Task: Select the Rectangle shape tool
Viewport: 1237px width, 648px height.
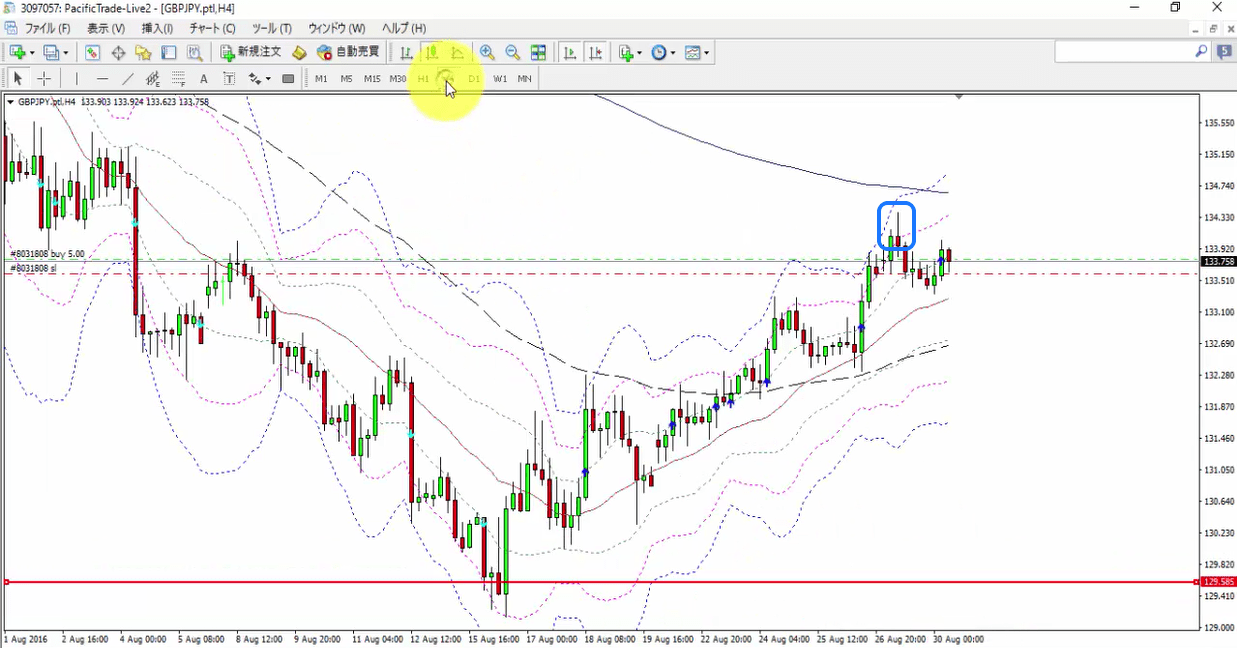Action: (288, 78)
